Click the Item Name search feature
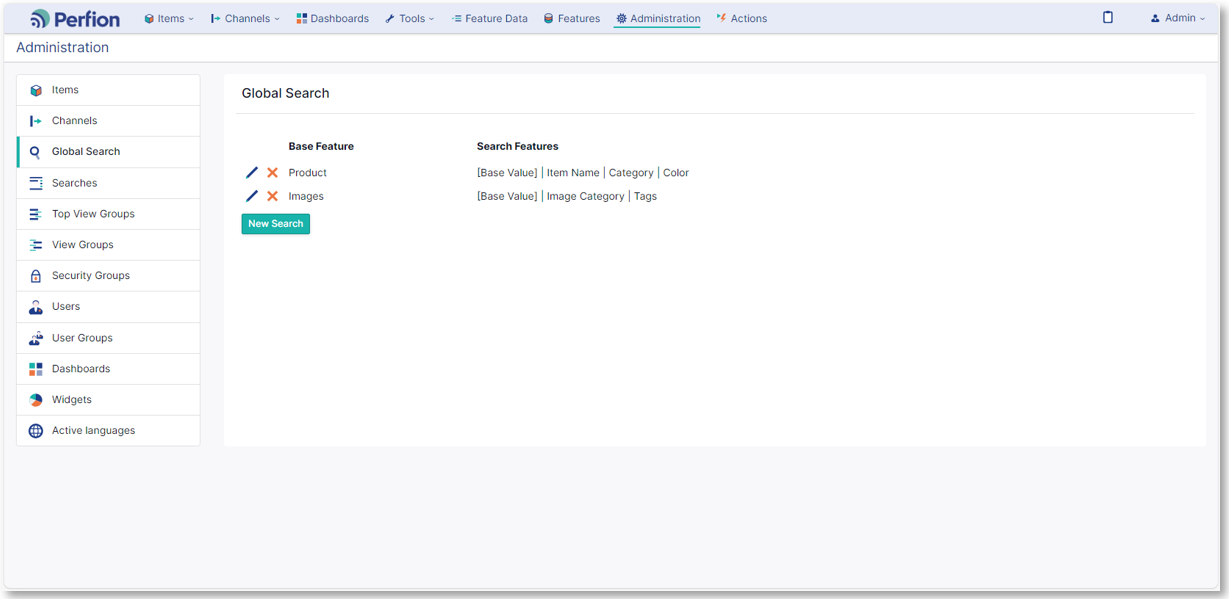This screenshot has width=1229, height=599. 573,173
